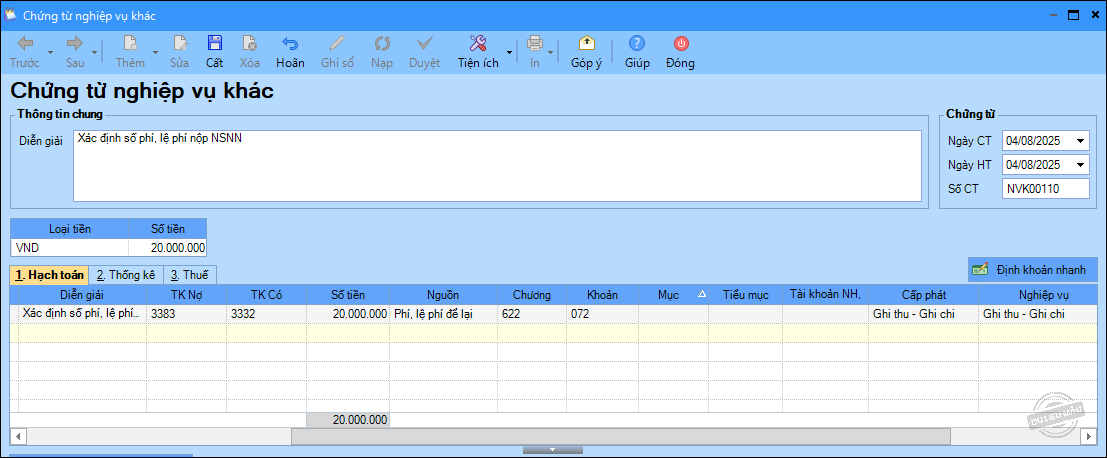Switch to 1. Hạch toán tab
This screenshot has width=1107, height=458.
pos(49,275)
